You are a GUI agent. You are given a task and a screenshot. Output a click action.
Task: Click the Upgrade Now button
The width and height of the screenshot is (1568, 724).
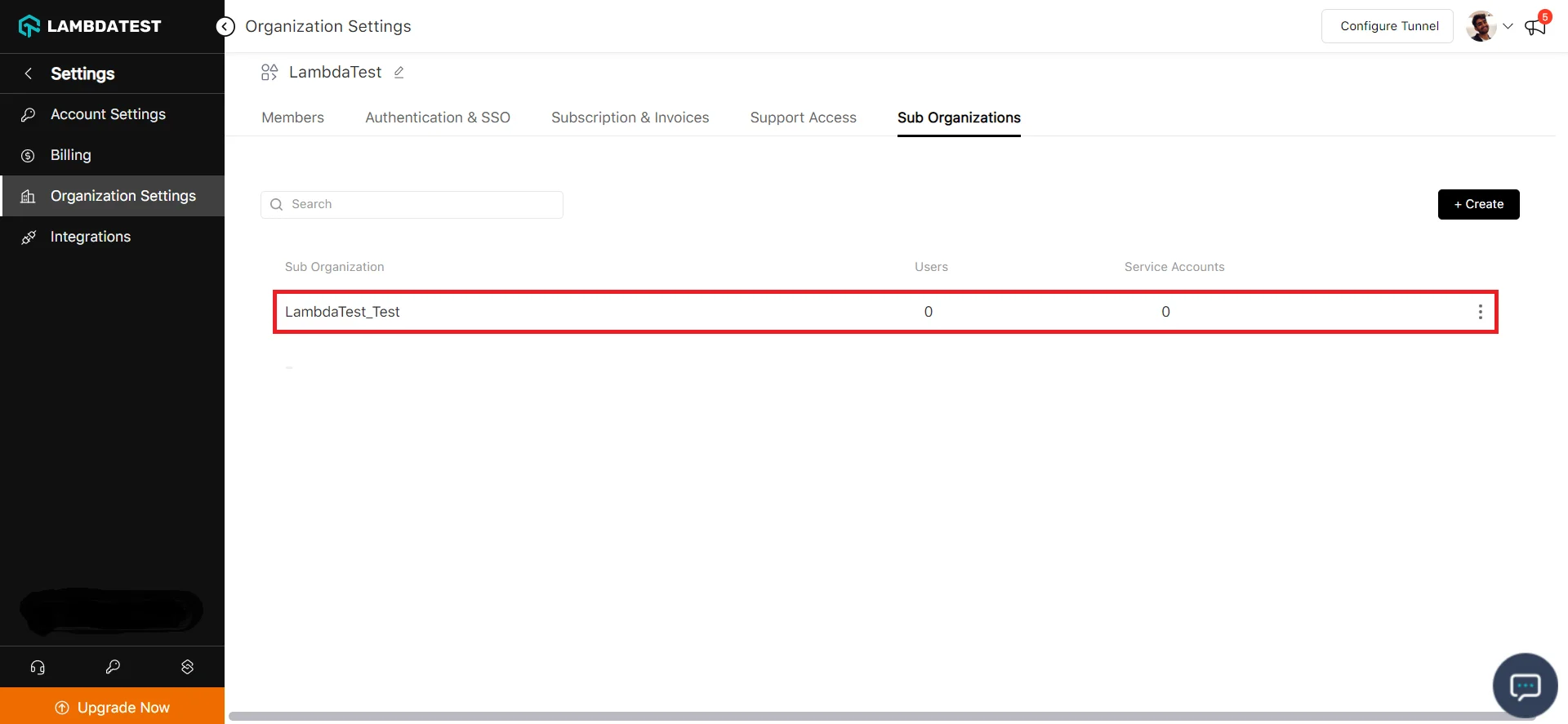(x=113, y=707)
